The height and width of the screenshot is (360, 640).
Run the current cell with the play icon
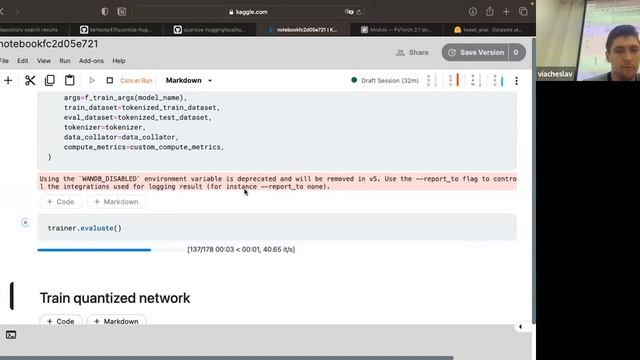92,80
